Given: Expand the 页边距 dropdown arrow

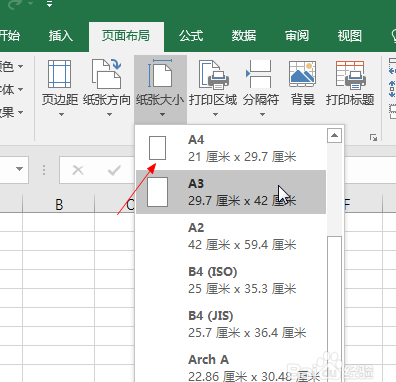Looking at the screenshot, I should (61, 114).
